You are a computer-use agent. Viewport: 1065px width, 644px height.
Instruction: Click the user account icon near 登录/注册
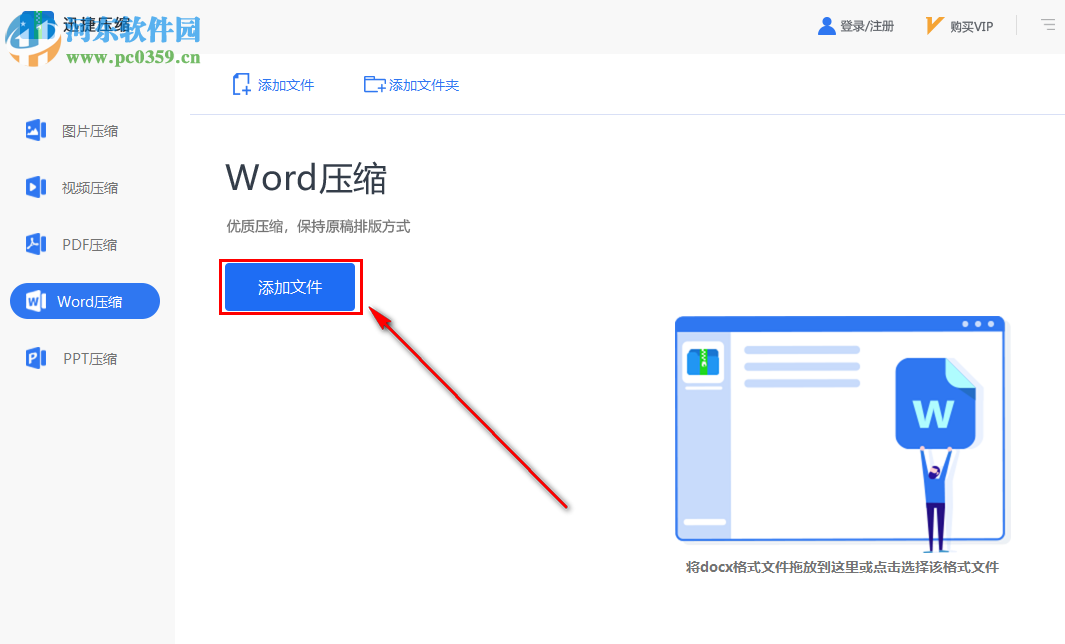pos(826,25)
